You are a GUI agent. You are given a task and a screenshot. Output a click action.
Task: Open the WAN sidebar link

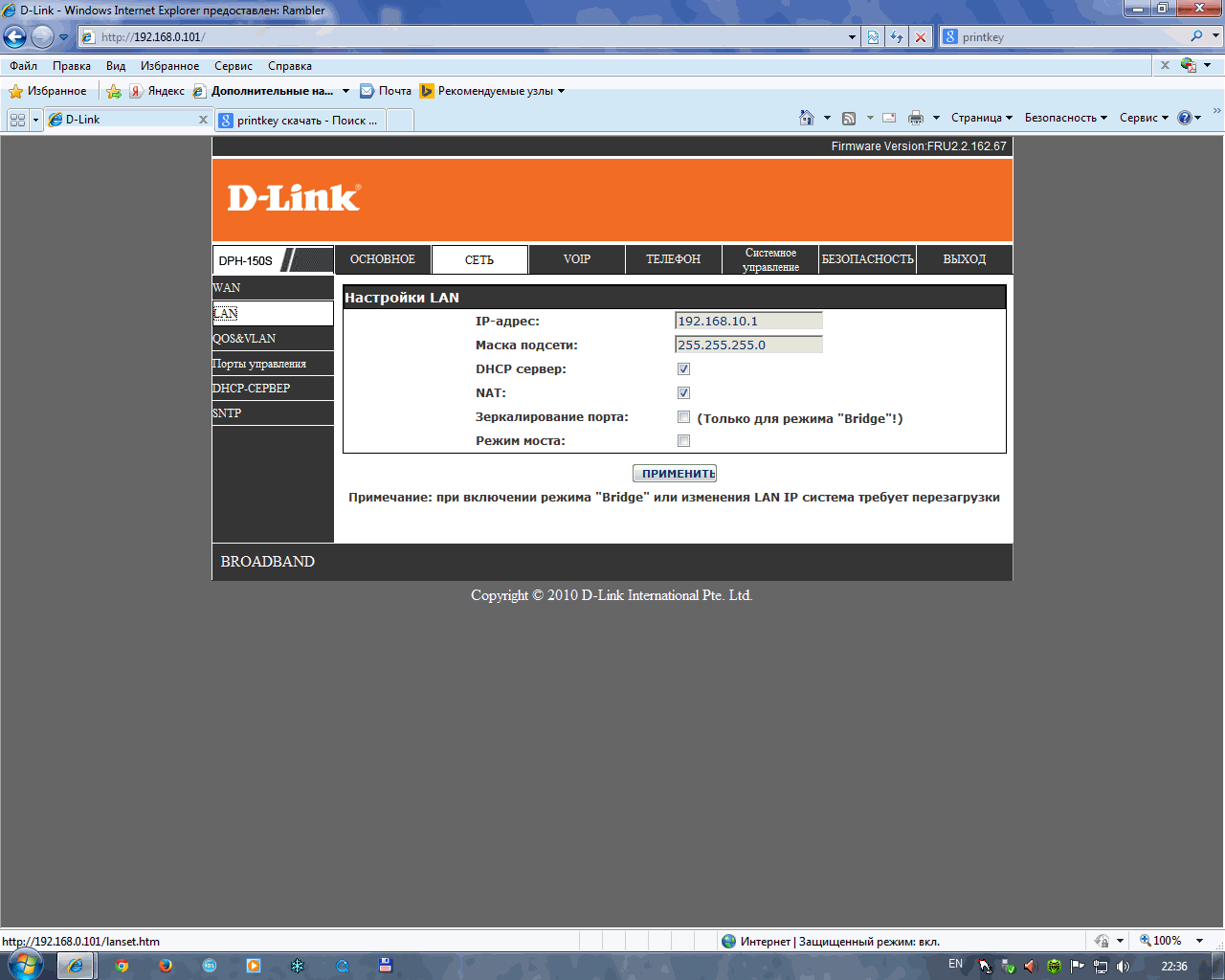227,288
